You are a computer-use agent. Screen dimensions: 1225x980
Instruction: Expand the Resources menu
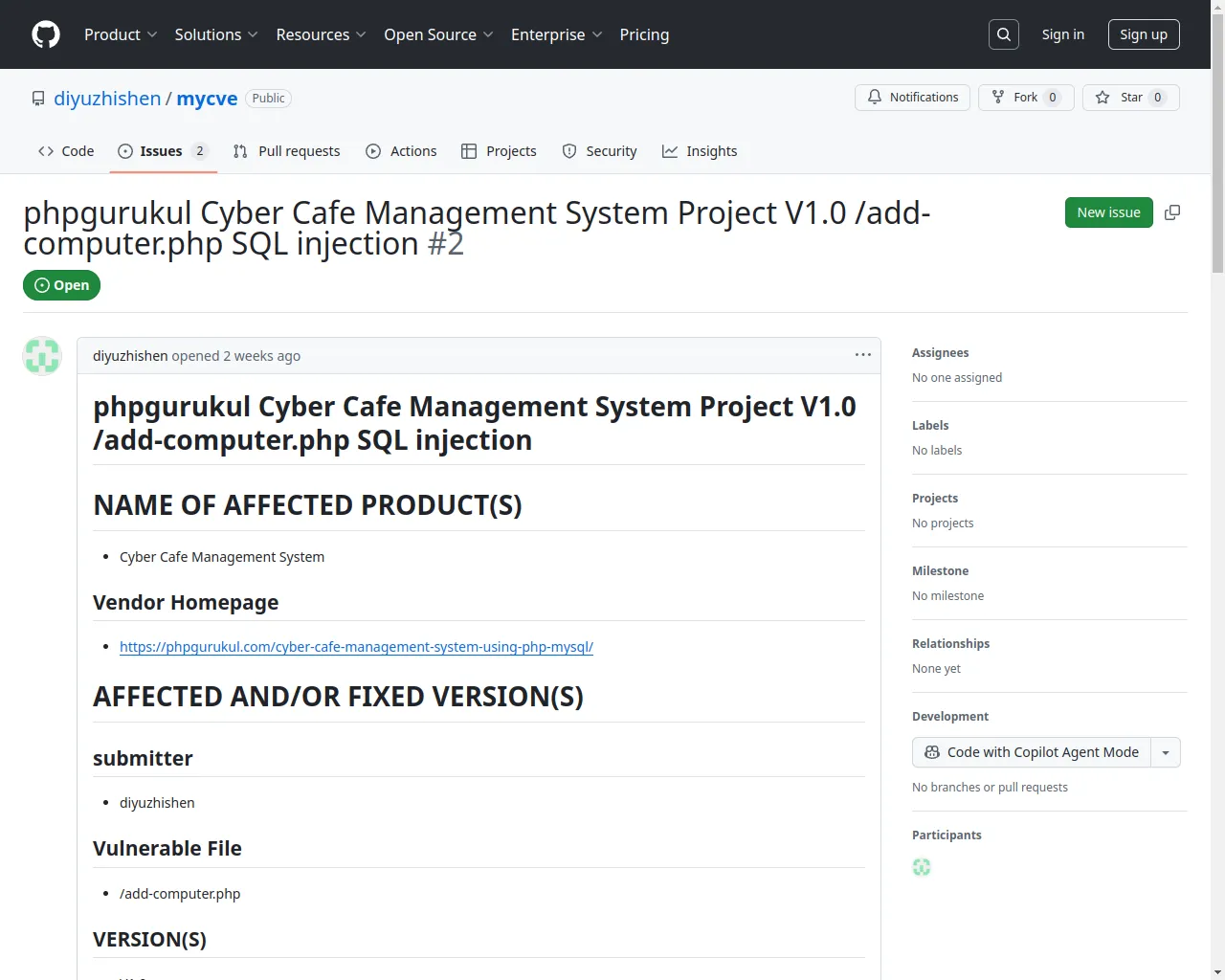point(321,34)
